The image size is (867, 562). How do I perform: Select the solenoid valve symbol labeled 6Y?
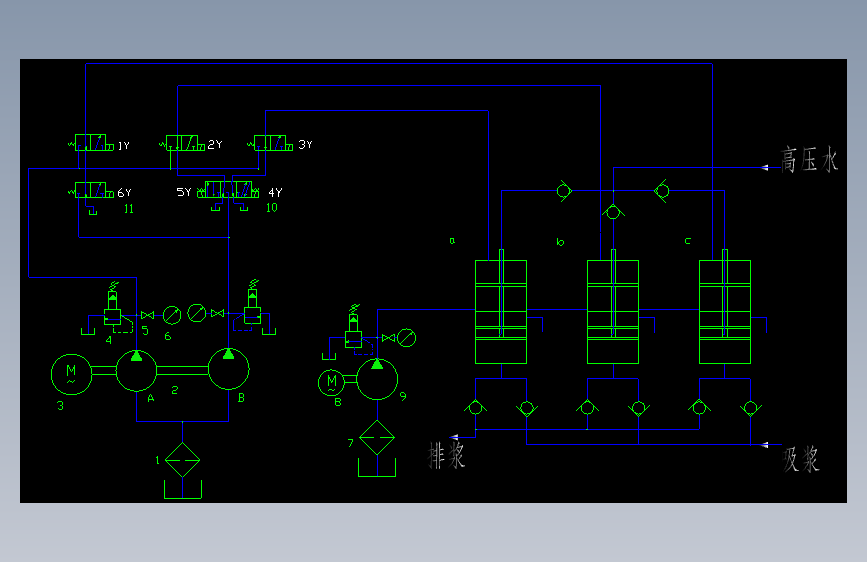[x=91, y=190]
